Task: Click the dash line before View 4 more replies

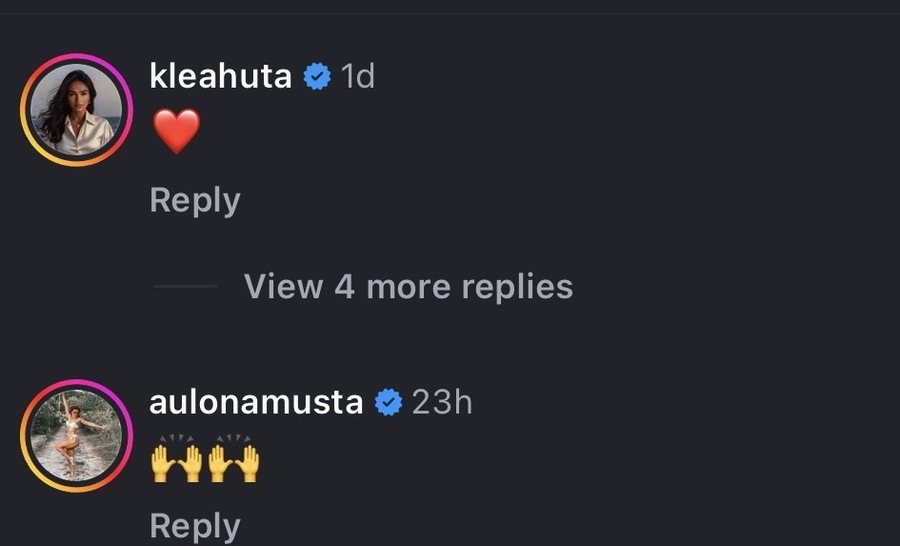Action: point(185,287)
